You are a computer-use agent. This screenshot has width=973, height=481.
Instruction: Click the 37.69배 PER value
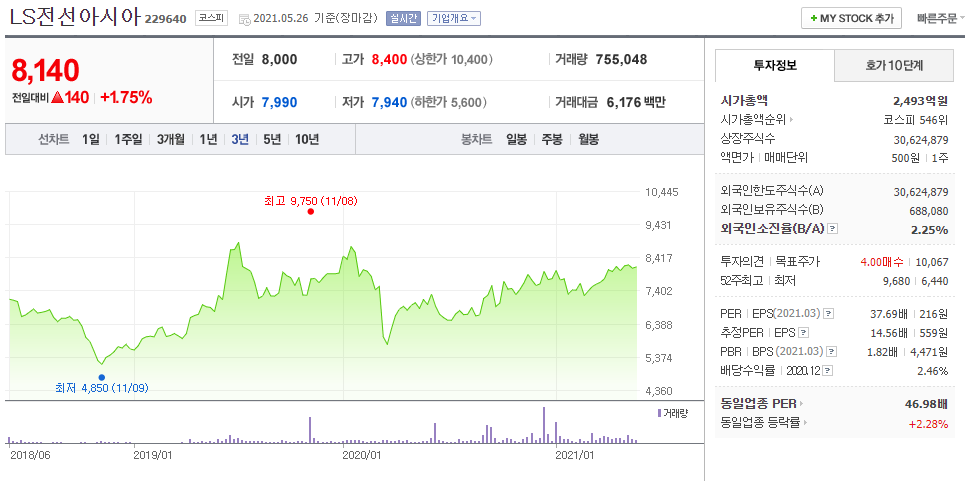tap(889, 313)
